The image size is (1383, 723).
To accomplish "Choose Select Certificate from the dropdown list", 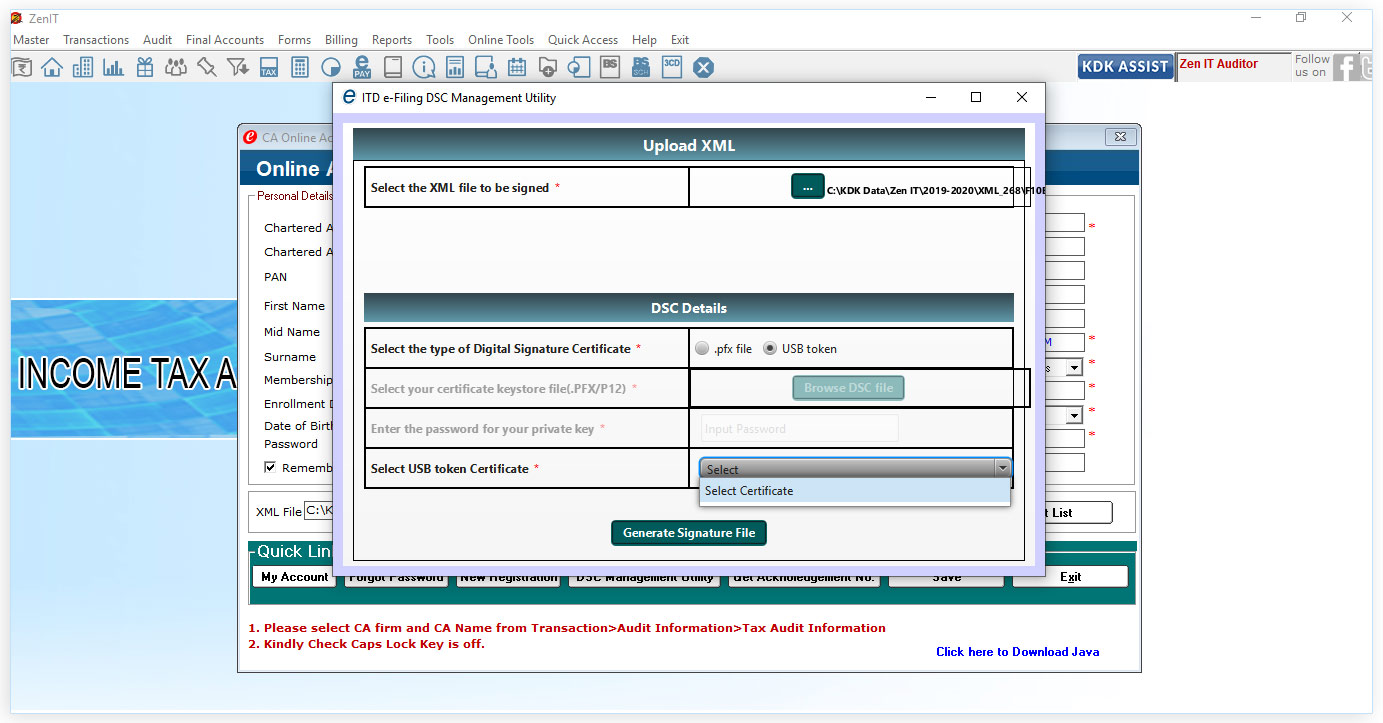I will (x=855, y=491).
